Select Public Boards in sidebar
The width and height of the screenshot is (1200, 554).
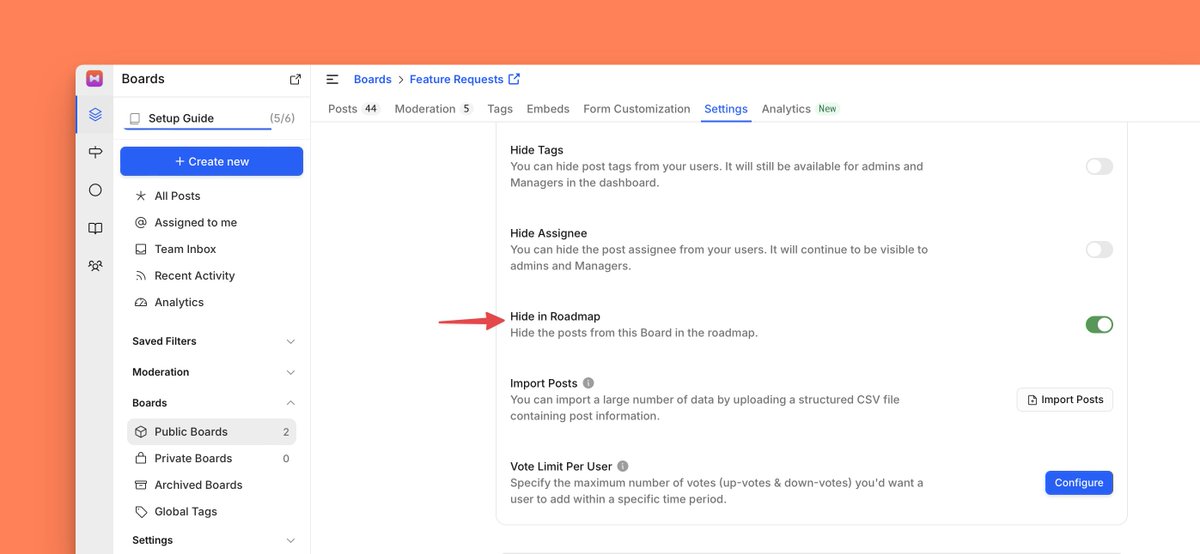point(212,432)
